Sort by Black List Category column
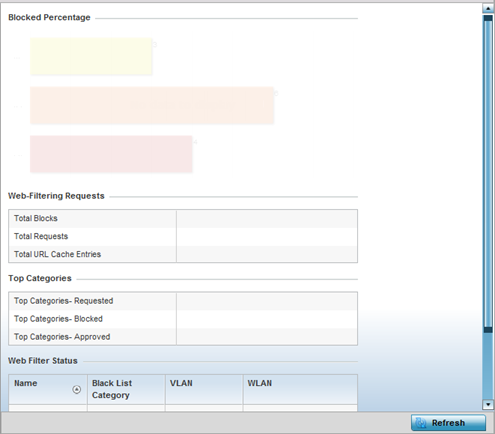The image size is (495, 434). coord(126,389)
